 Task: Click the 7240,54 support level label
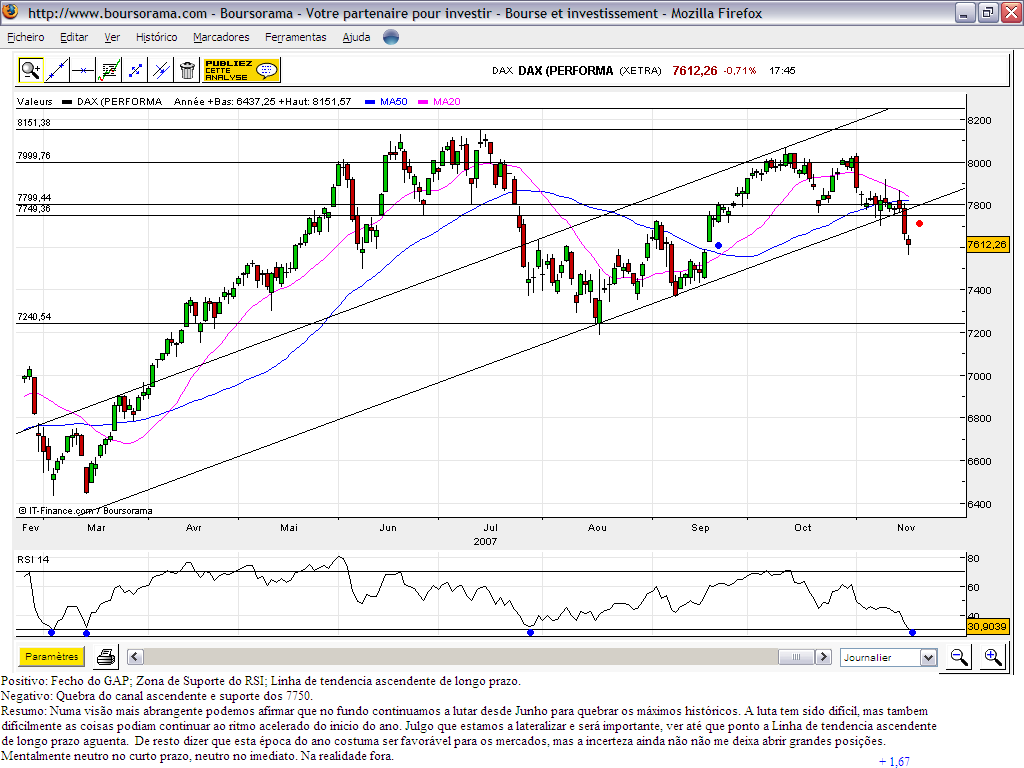pyautogui.click(x=34, y=317)
